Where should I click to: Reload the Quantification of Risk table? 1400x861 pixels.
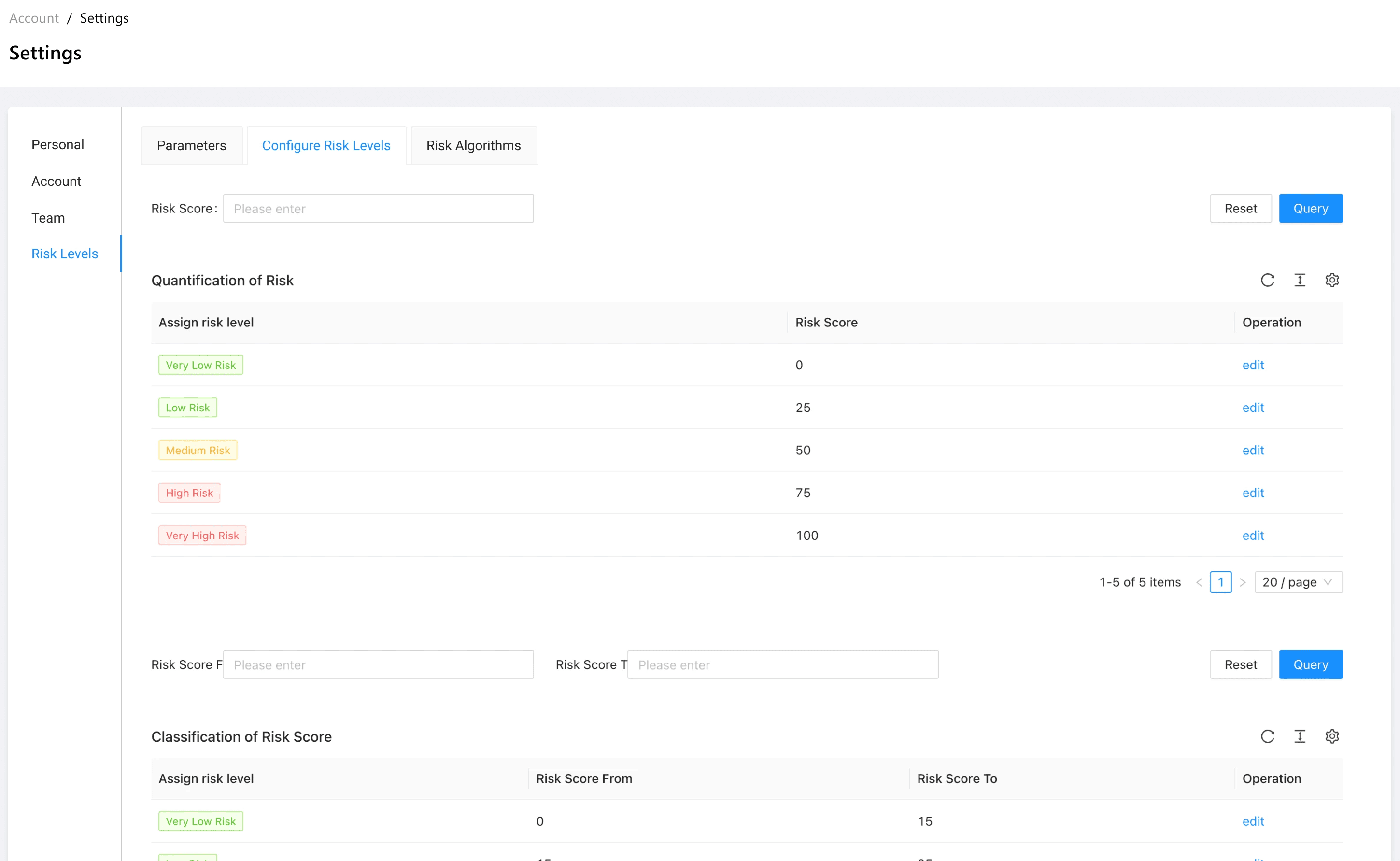tap(1267, 280)
